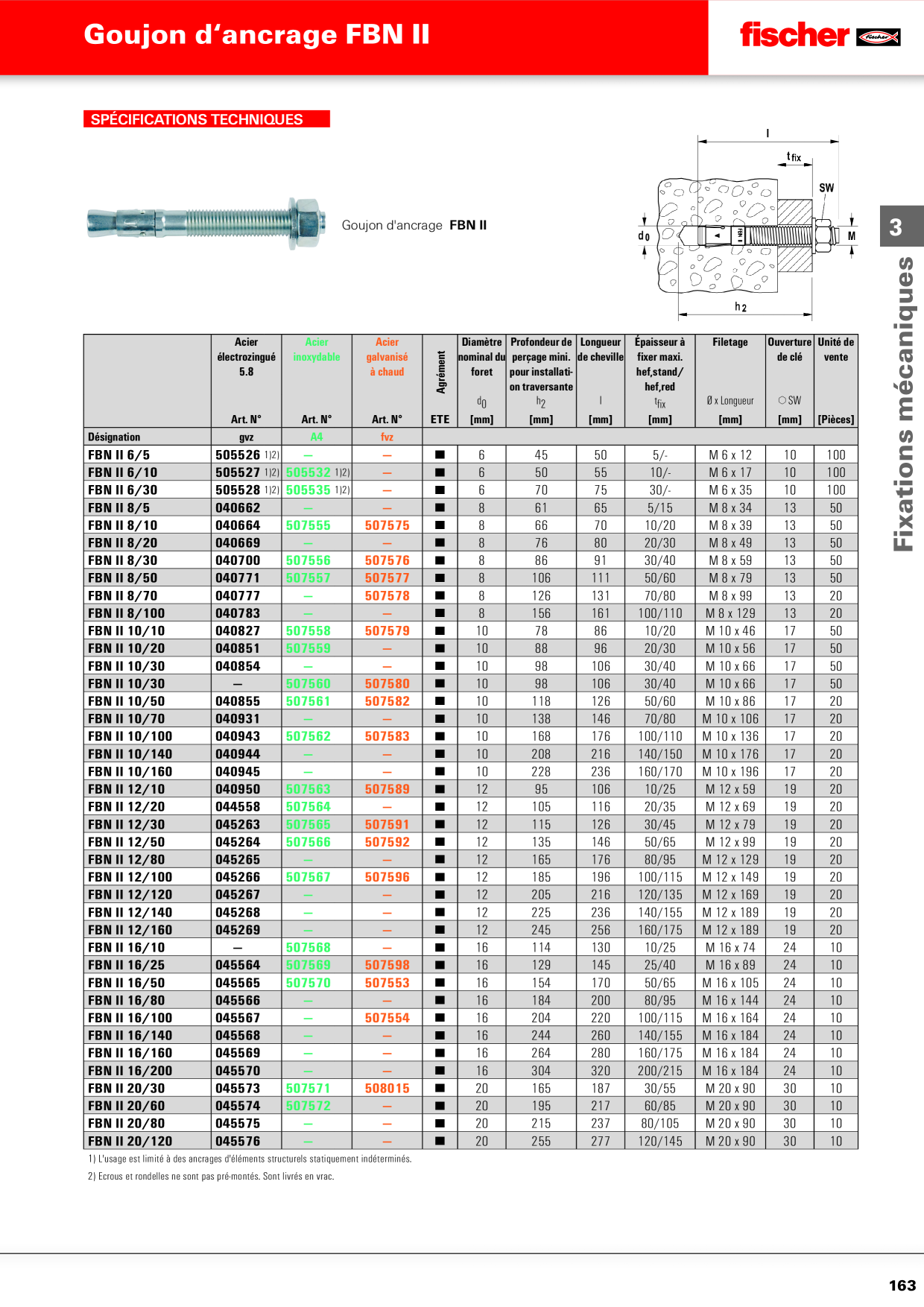Click the fischer logo at top right
The image size is (924, 1307).
pyautogui.click(x=820, y=35)
